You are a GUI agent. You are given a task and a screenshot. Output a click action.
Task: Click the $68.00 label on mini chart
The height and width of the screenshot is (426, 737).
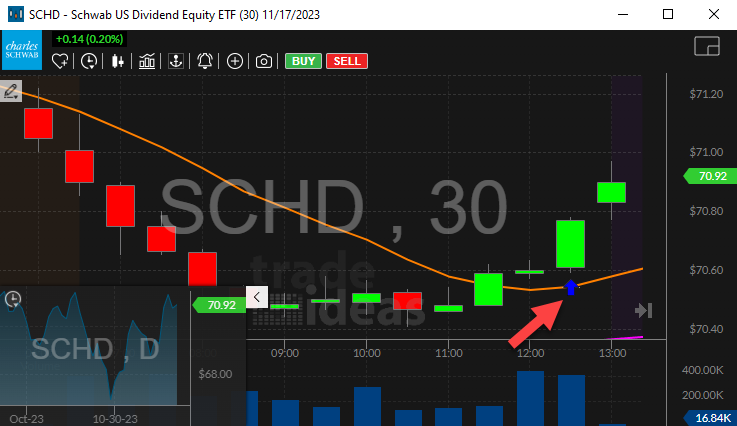coord(215,374)
